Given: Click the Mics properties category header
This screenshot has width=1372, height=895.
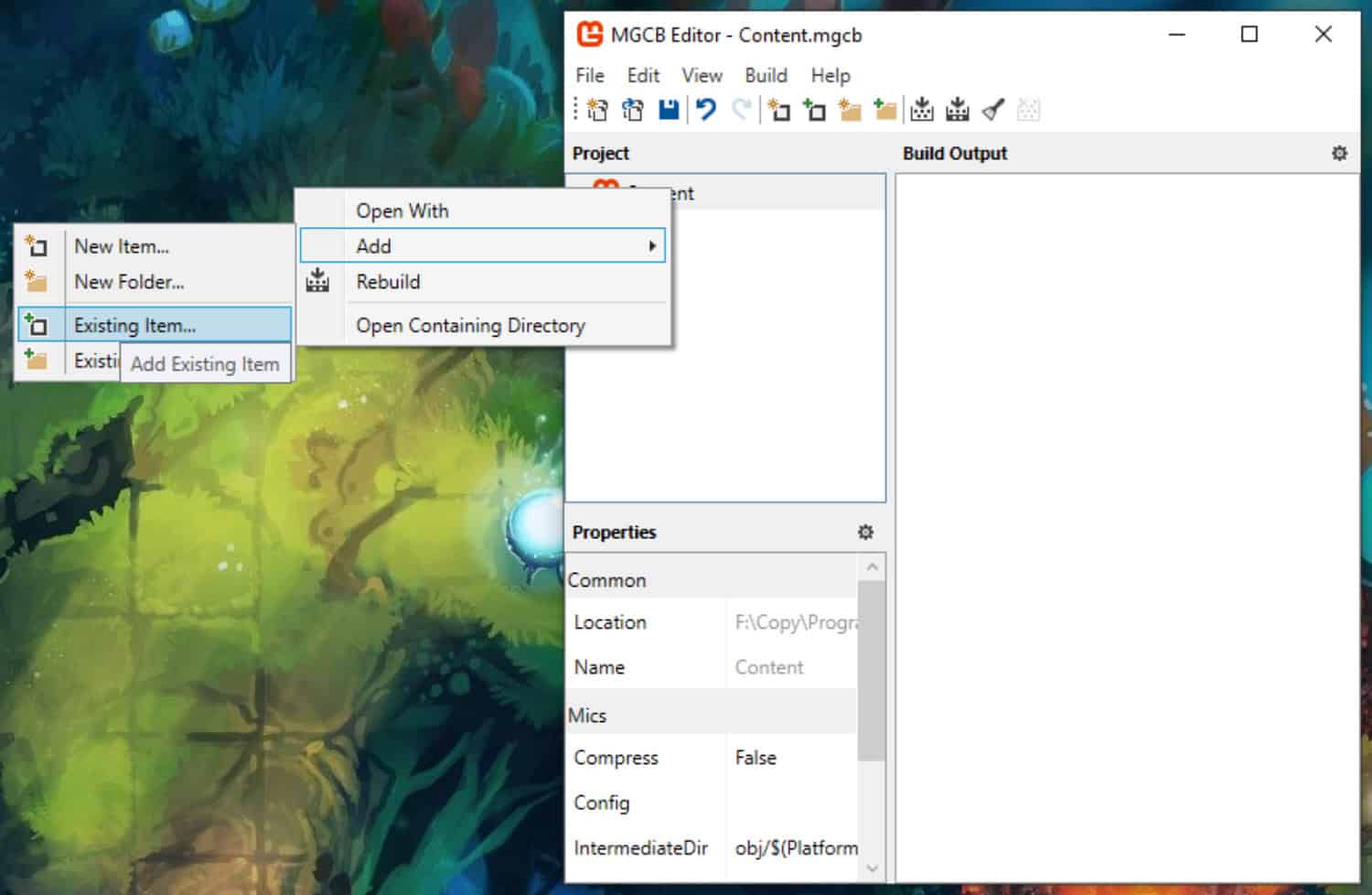Looking at the screenshot, I should click(x=712, y=716).
